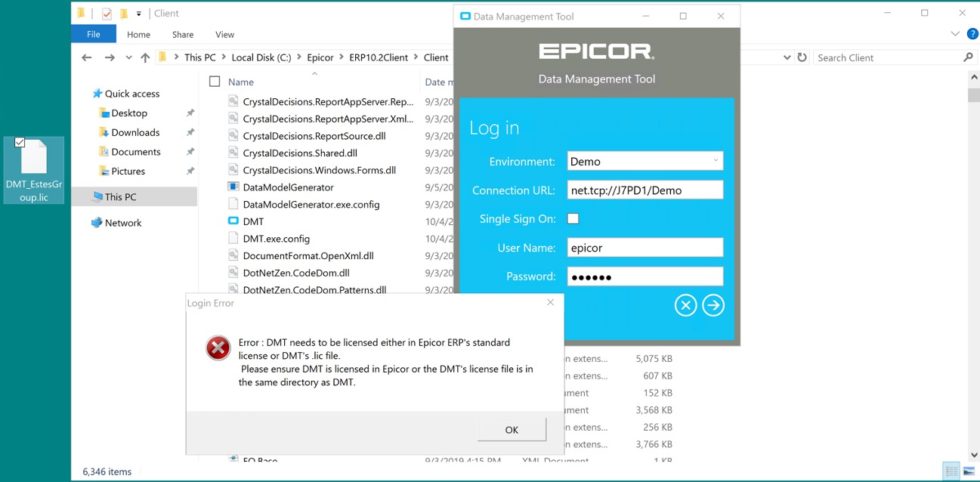Click the User Name field with epicor
Screen dimensions: 980x482
(645, 248)
